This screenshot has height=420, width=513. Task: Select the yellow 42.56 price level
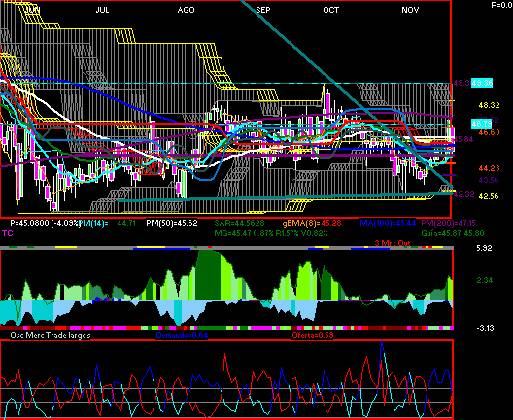489,196
